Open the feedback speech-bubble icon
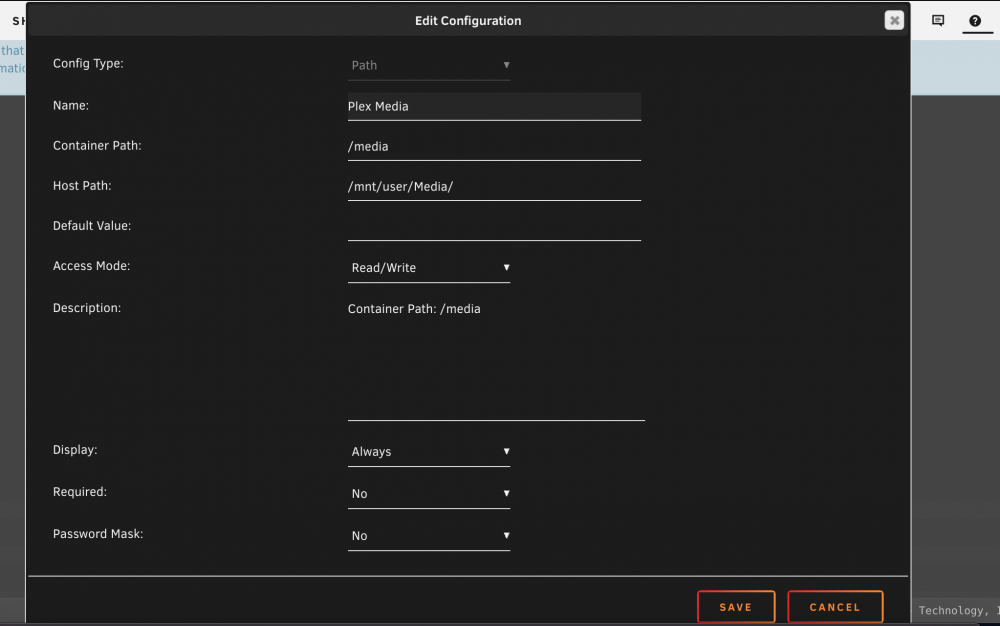Screen dimensions: 1000x626 pyautogui.click(x=938, y=20)
